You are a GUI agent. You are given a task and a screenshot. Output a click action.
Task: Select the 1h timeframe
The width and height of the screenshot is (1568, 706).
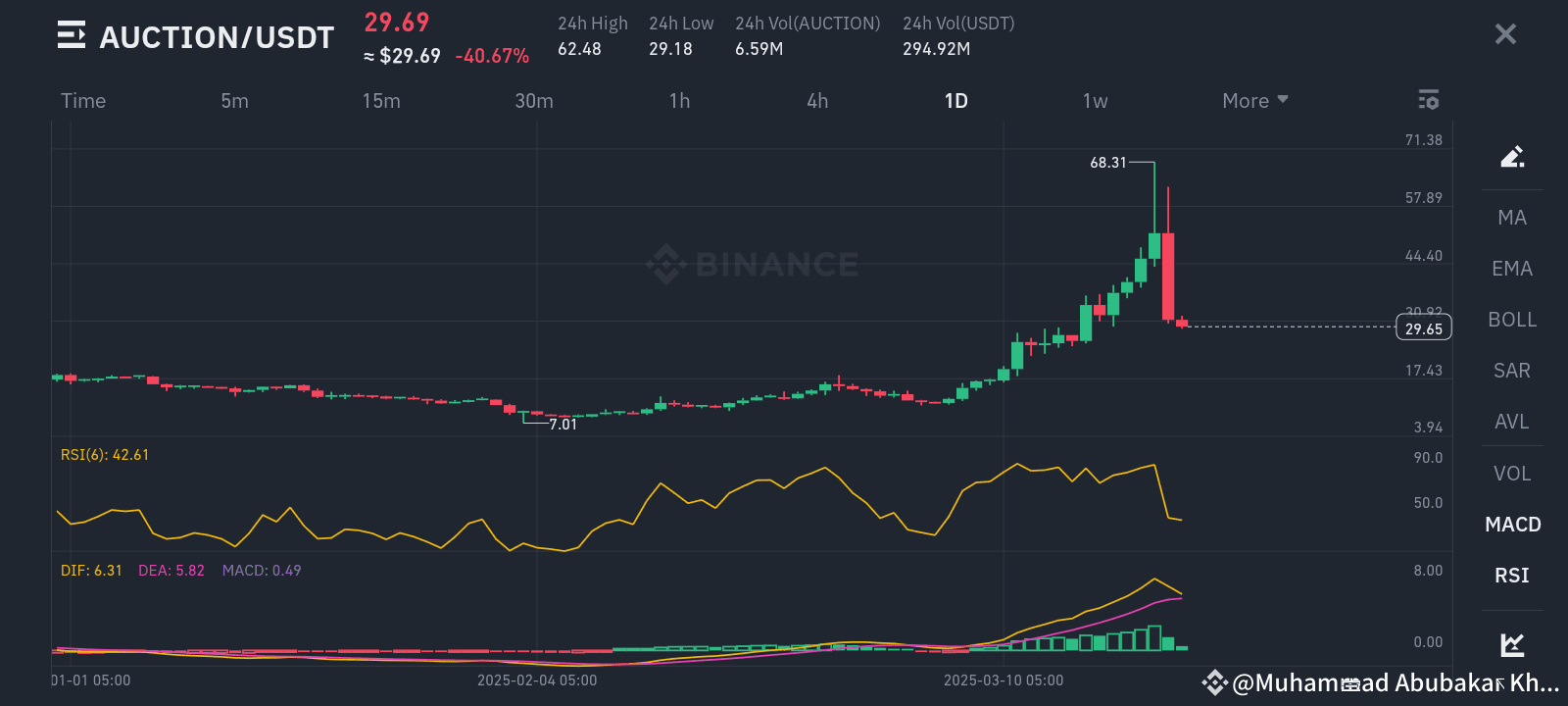coord(679,101)
